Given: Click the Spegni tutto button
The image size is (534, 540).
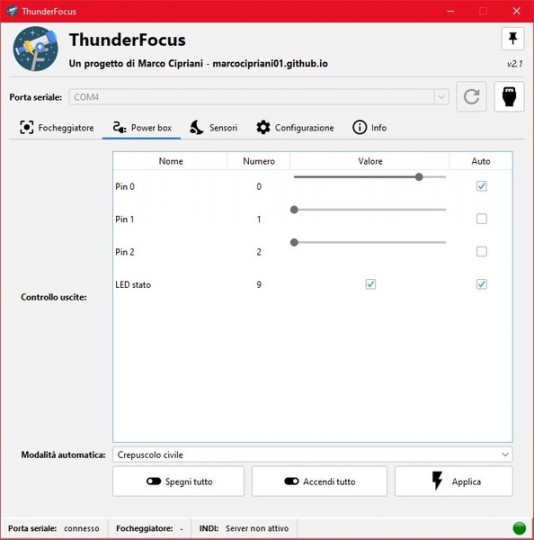Looking at the screenshot, I should (178, 481).
